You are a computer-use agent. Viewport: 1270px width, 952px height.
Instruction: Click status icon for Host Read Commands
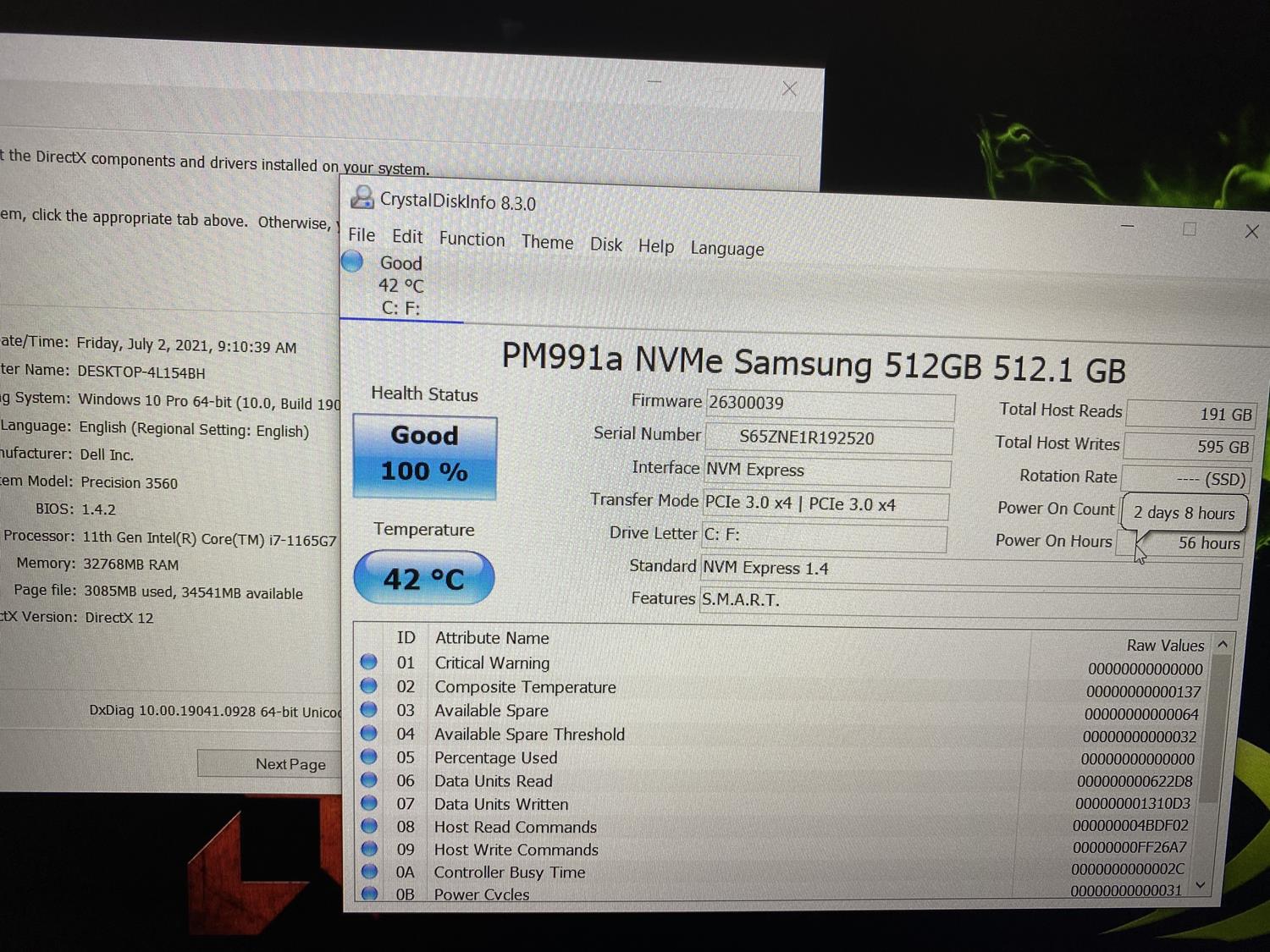click(369, 825)
